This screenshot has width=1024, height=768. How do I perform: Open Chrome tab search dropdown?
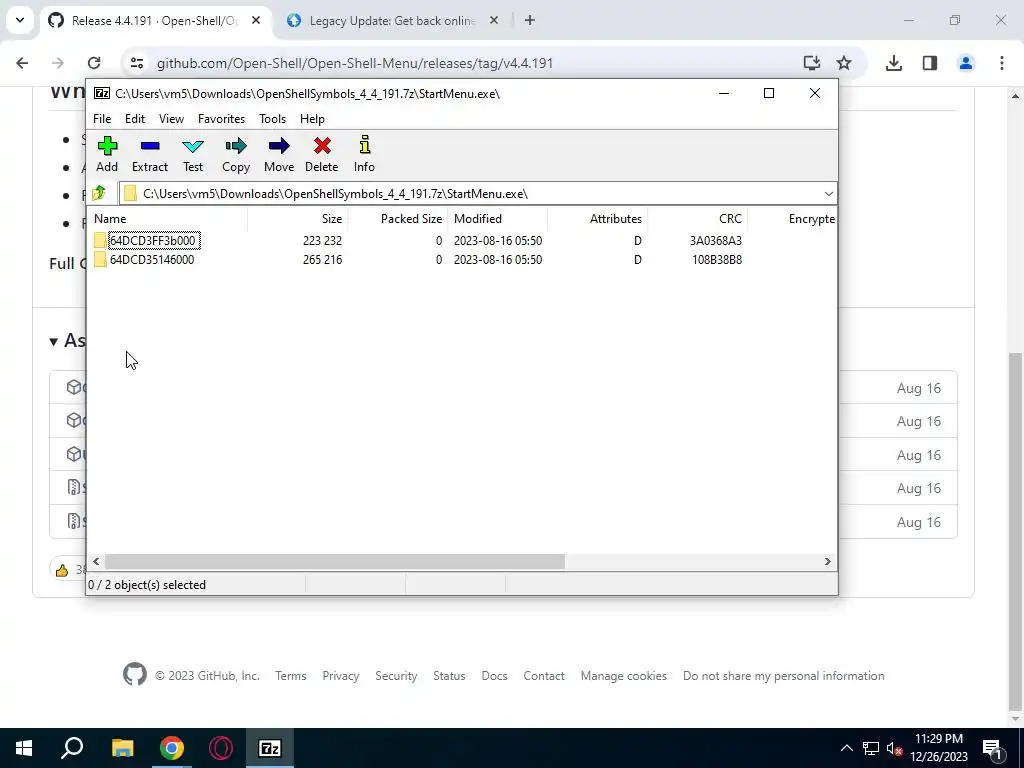[20, 20]
